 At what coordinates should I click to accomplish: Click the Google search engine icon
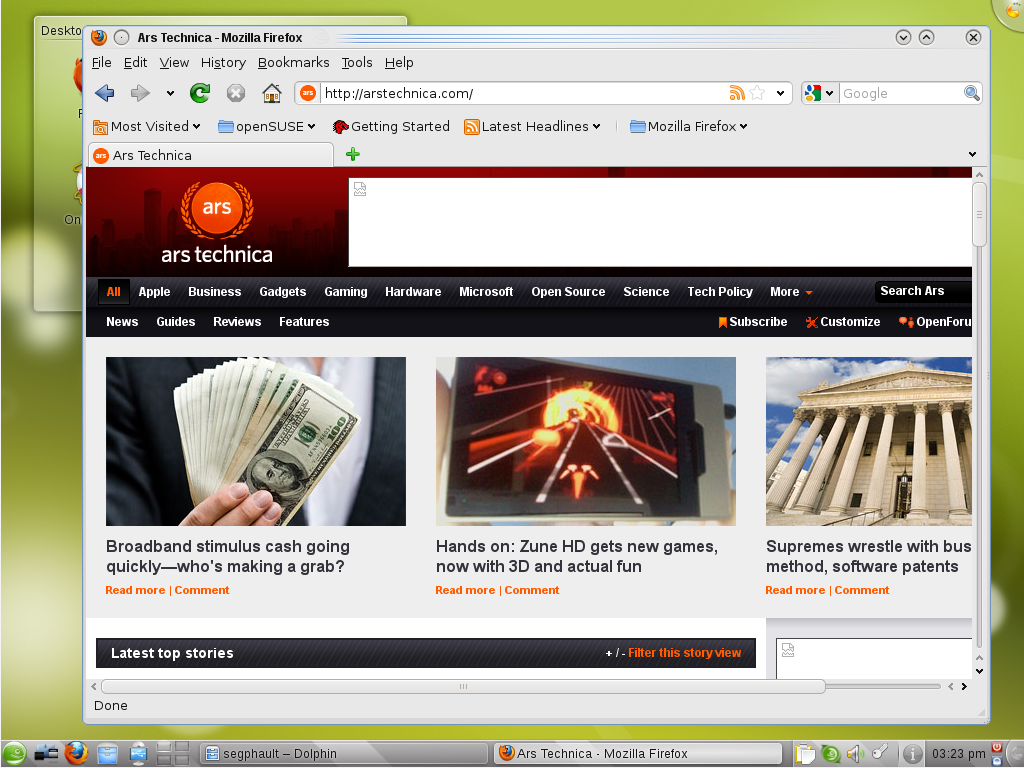click(813, 93)
